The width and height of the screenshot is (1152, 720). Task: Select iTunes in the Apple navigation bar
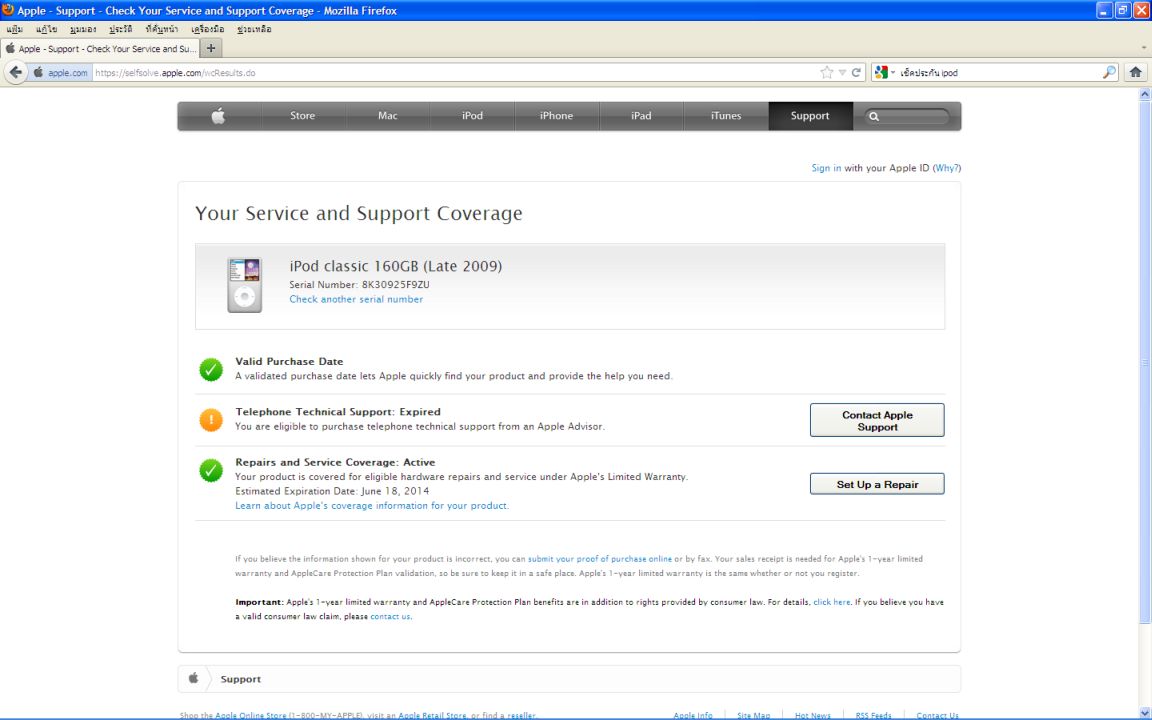726,116
